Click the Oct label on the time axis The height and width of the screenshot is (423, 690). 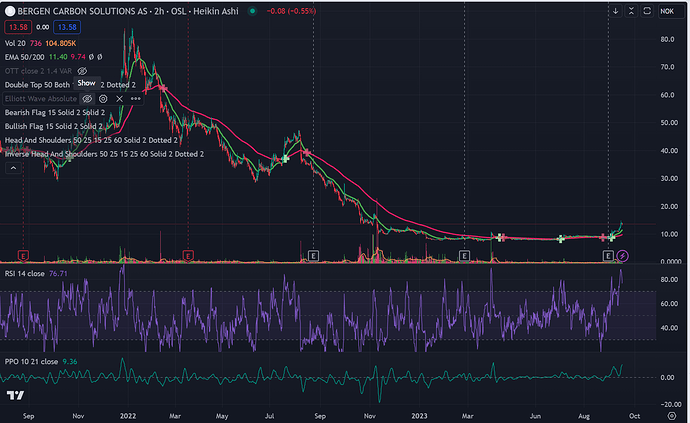click(x=635, y=416)
